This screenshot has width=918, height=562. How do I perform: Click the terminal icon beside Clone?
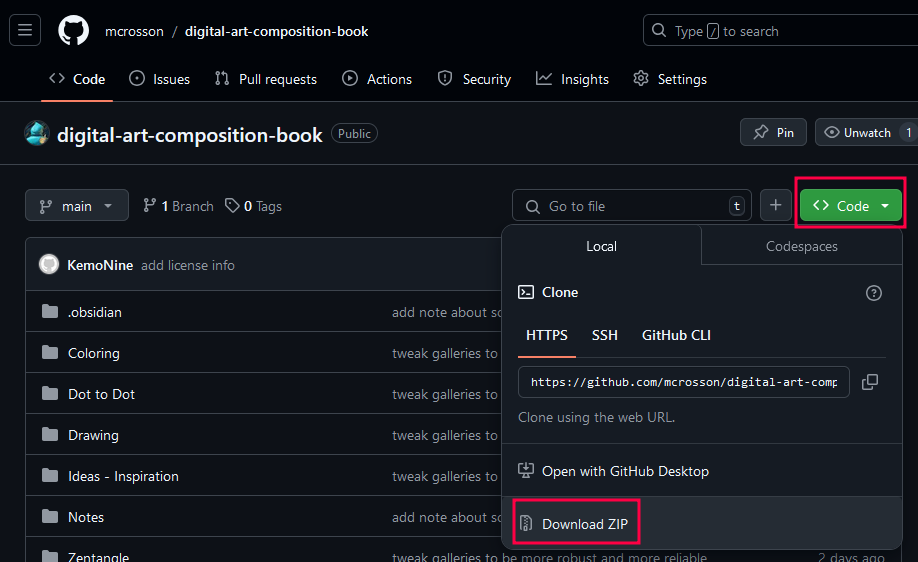(x=526, y=292)
